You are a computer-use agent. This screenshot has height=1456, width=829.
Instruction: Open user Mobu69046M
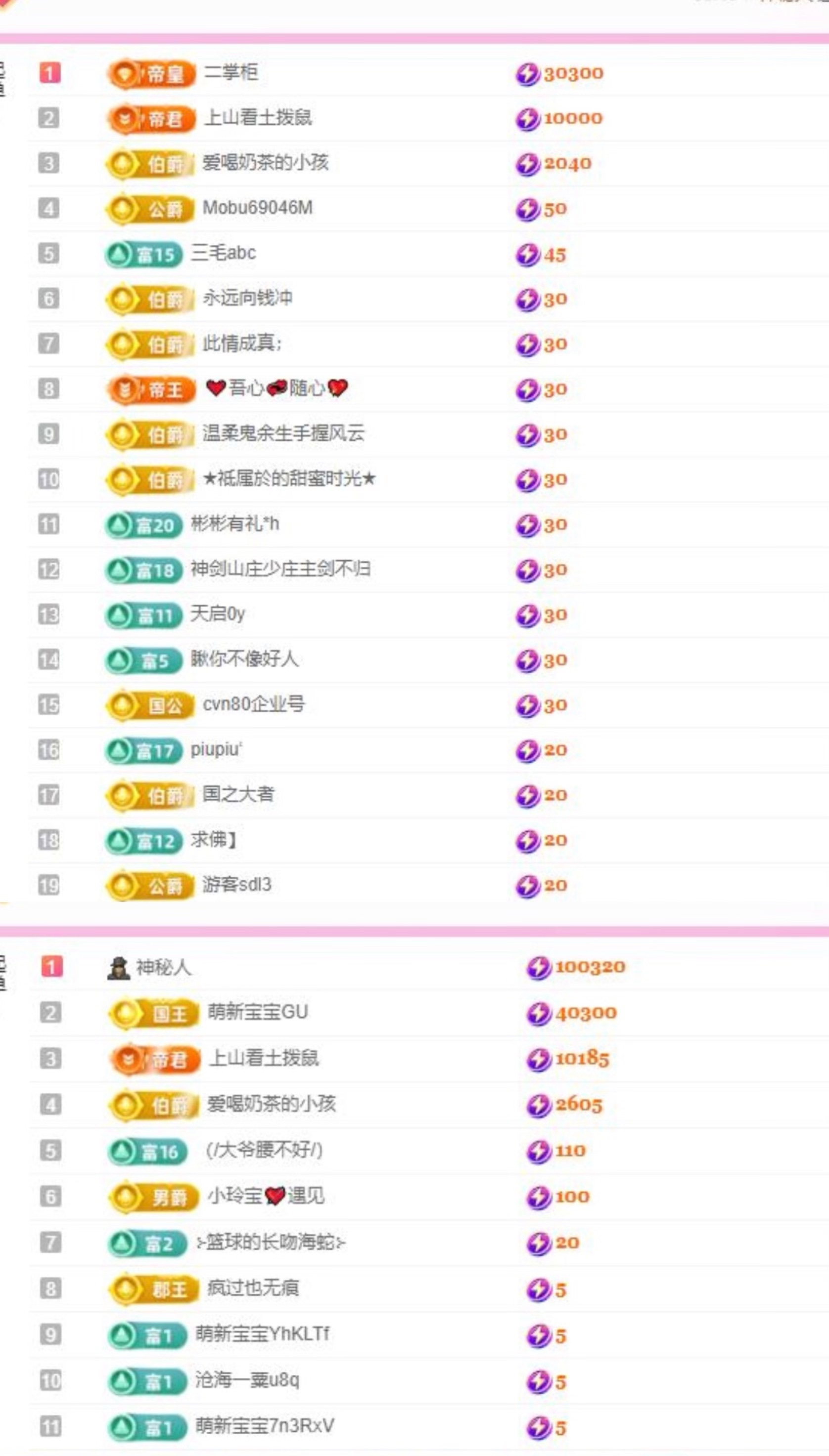click(258, 208)
